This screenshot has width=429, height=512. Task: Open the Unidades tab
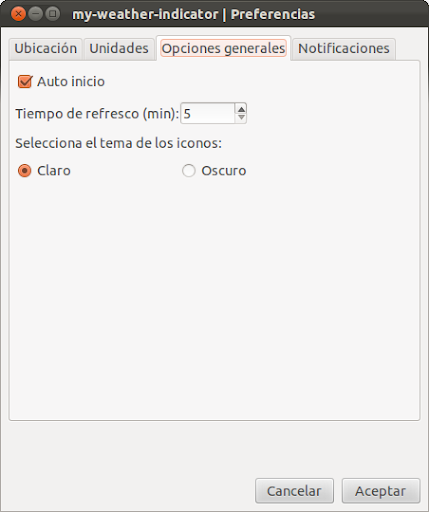point(119,49)
